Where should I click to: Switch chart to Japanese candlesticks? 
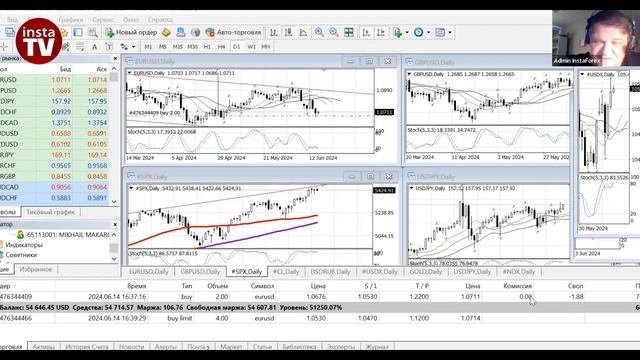[289, 32]
